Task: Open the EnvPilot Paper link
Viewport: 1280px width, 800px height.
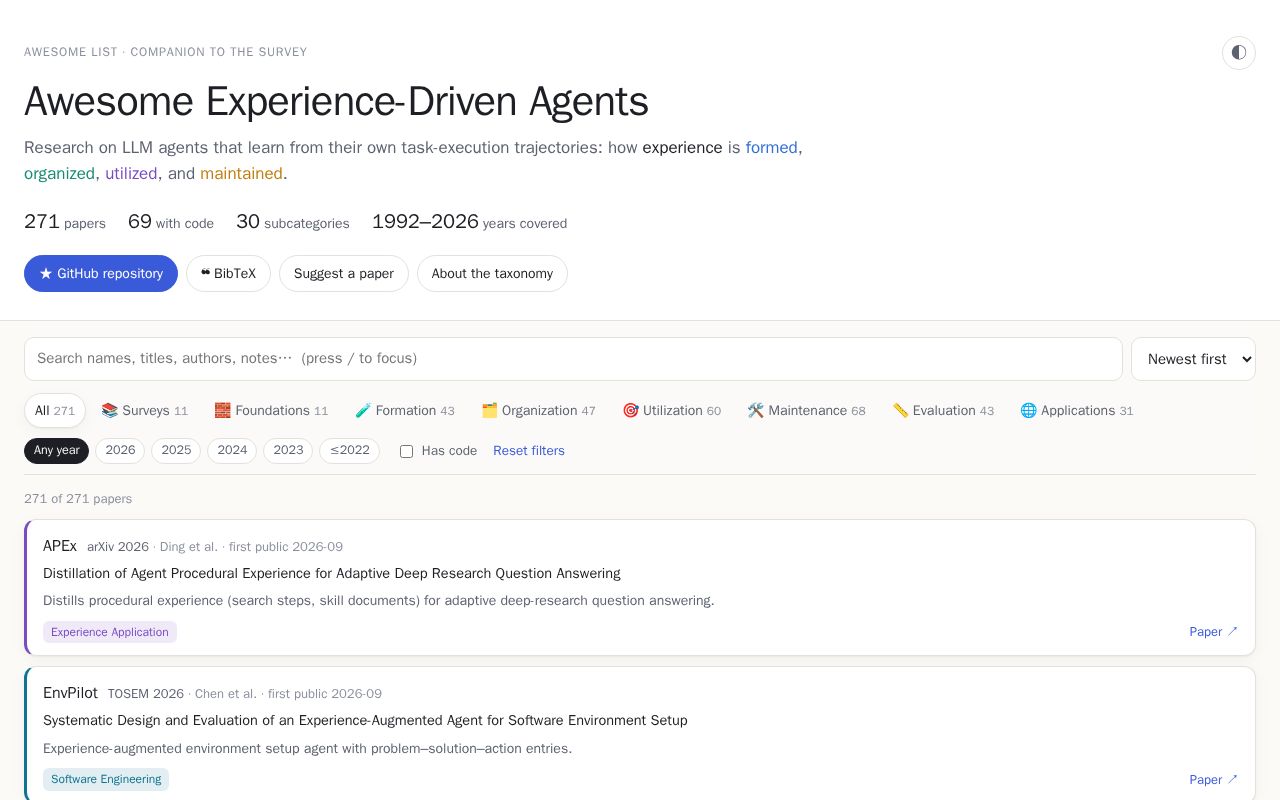Action: pyautogui.click(x=1214, y=780)
